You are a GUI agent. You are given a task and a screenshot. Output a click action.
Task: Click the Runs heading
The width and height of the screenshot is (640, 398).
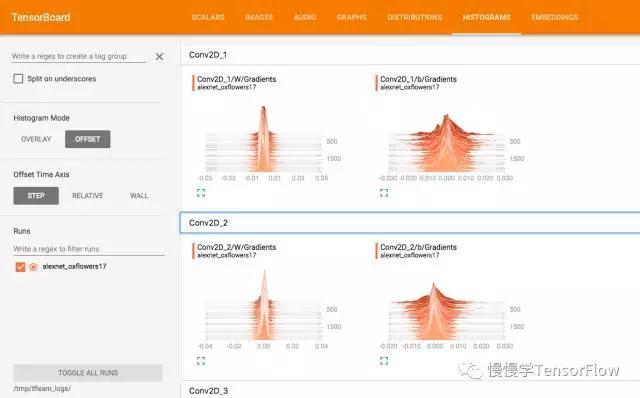point(22,231)
